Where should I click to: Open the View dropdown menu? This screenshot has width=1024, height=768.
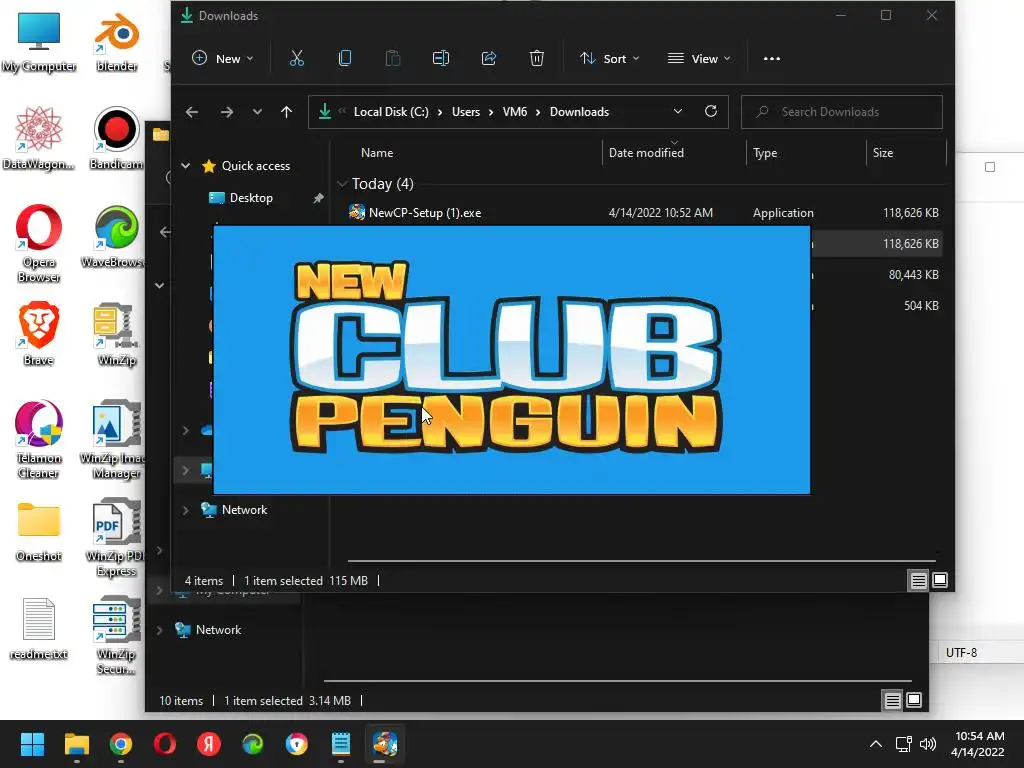699,59
